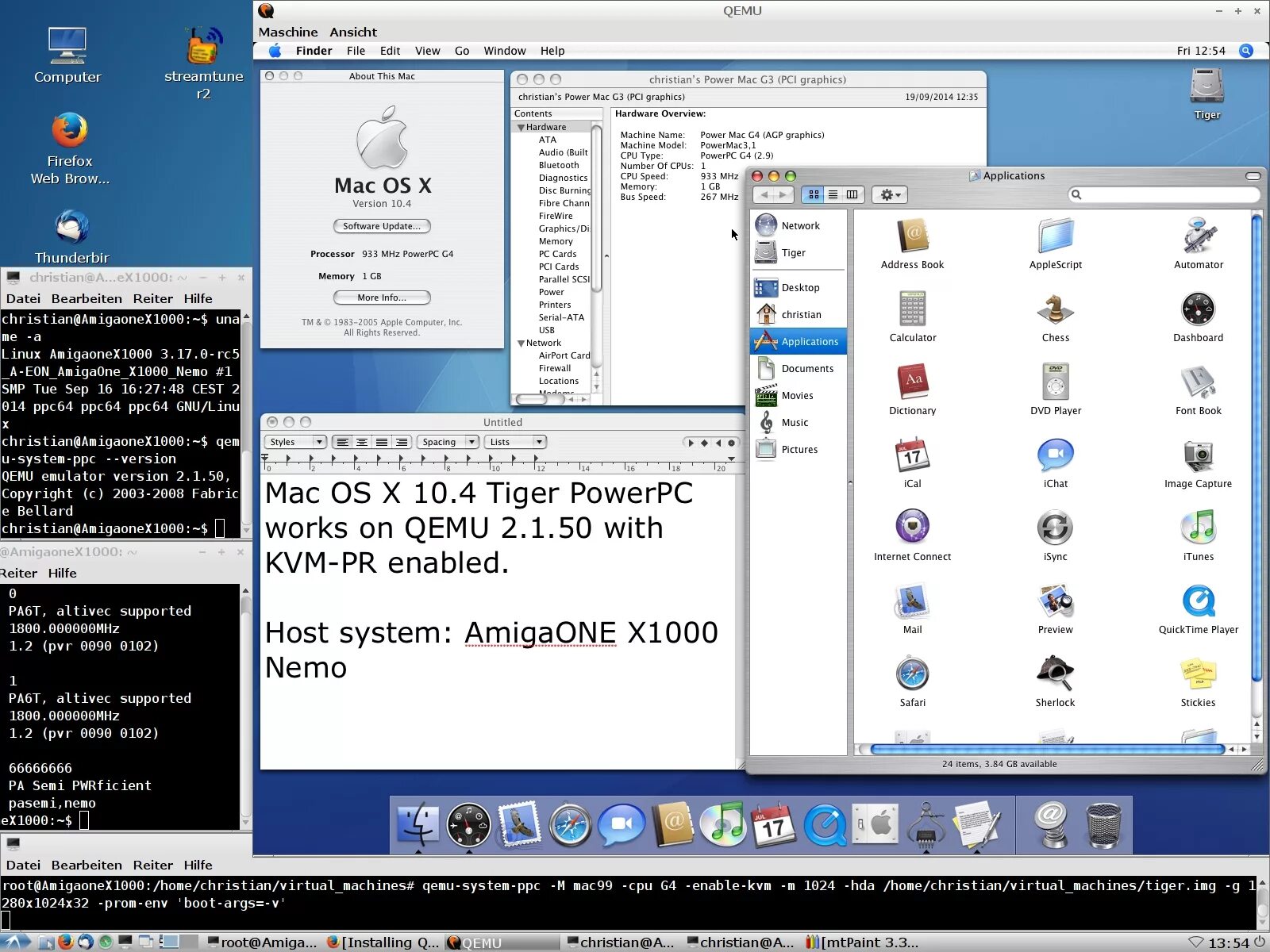Align text right in the Untitled document

coord(402,442)
